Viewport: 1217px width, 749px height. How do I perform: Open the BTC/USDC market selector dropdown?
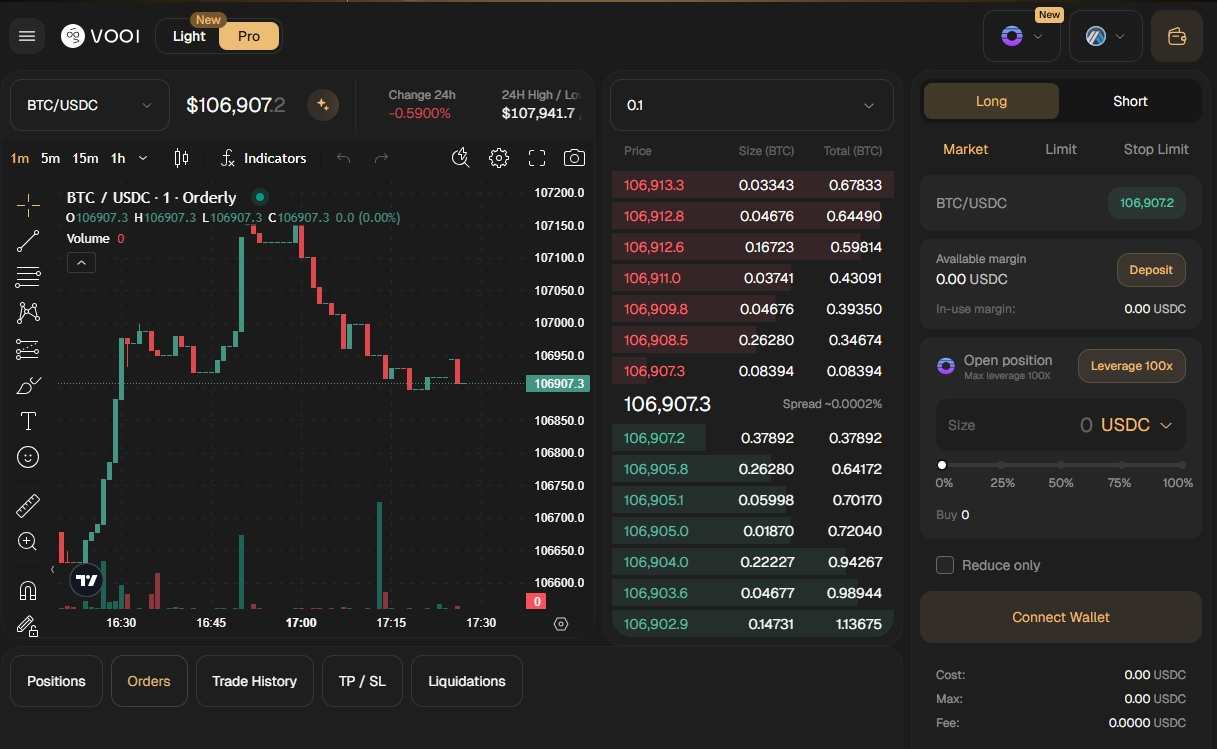[x=89, y=104]
